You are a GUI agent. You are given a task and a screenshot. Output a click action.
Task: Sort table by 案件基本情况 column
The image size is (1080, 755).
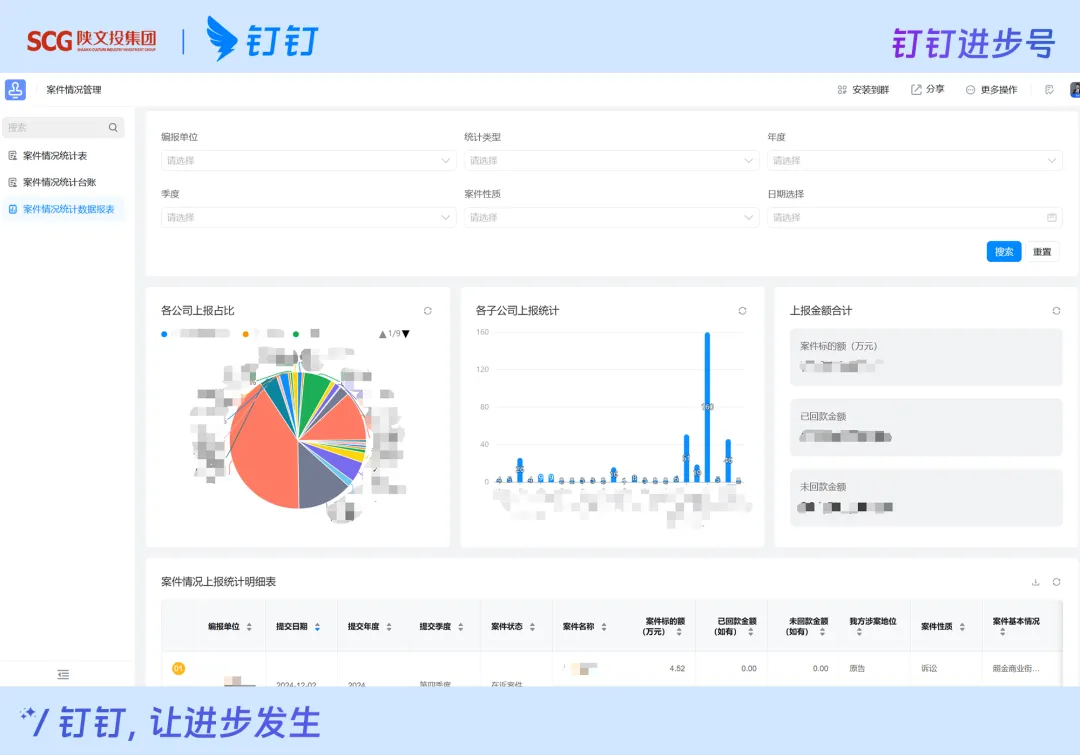[1002, 632]
